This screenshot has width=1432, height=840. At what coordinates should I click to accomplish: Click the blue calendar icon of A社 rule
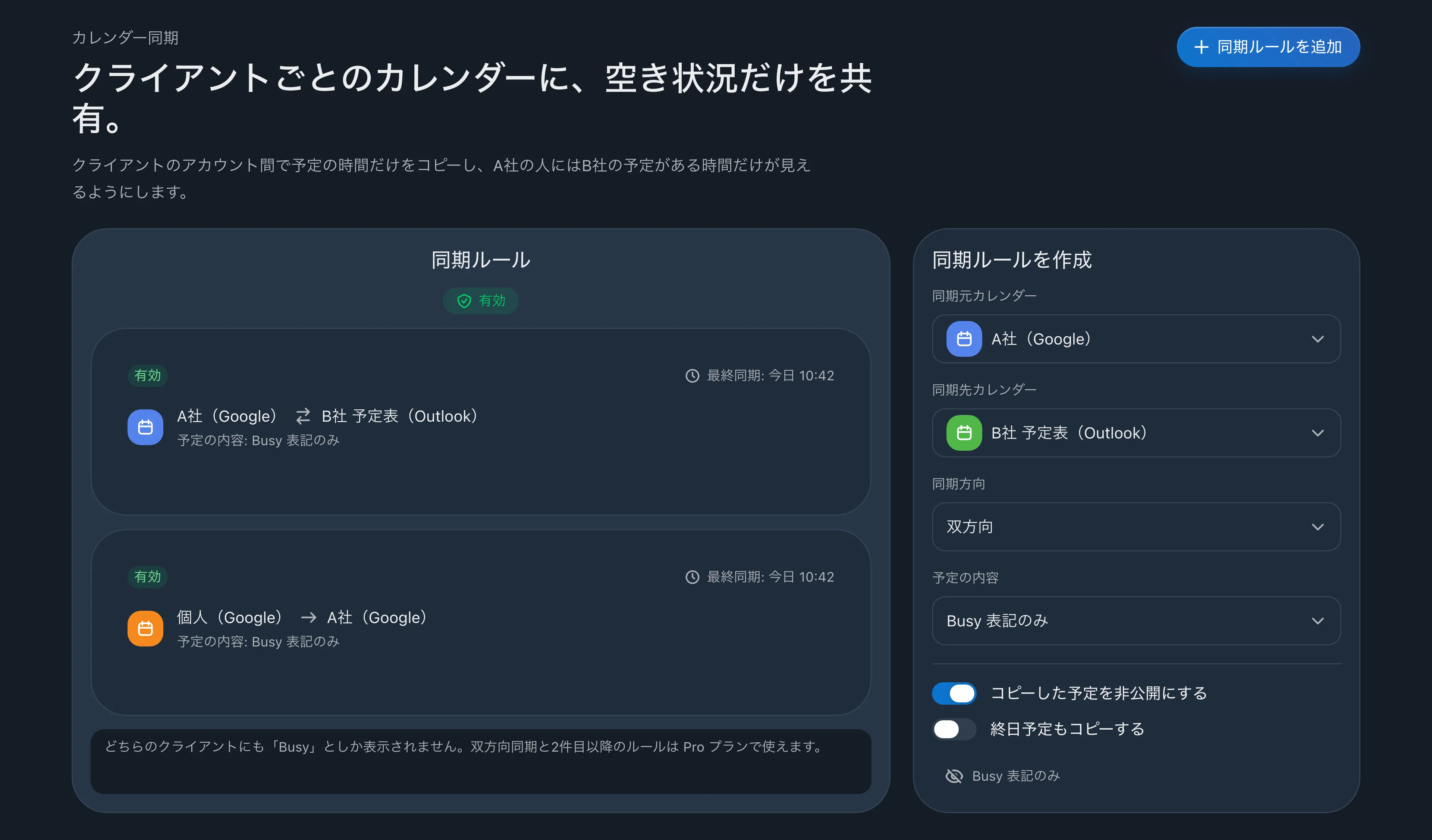(145, 427)
